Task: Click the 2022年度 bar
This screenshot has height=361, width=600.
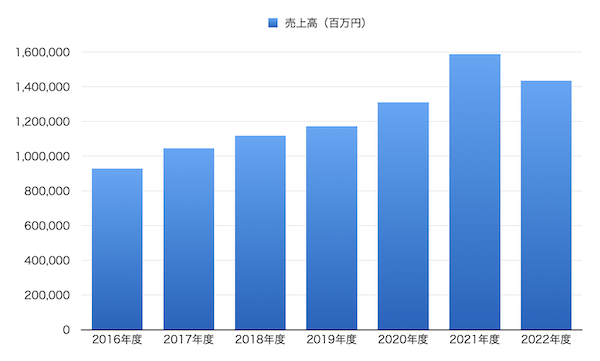Action: click(x=546, y=205)
